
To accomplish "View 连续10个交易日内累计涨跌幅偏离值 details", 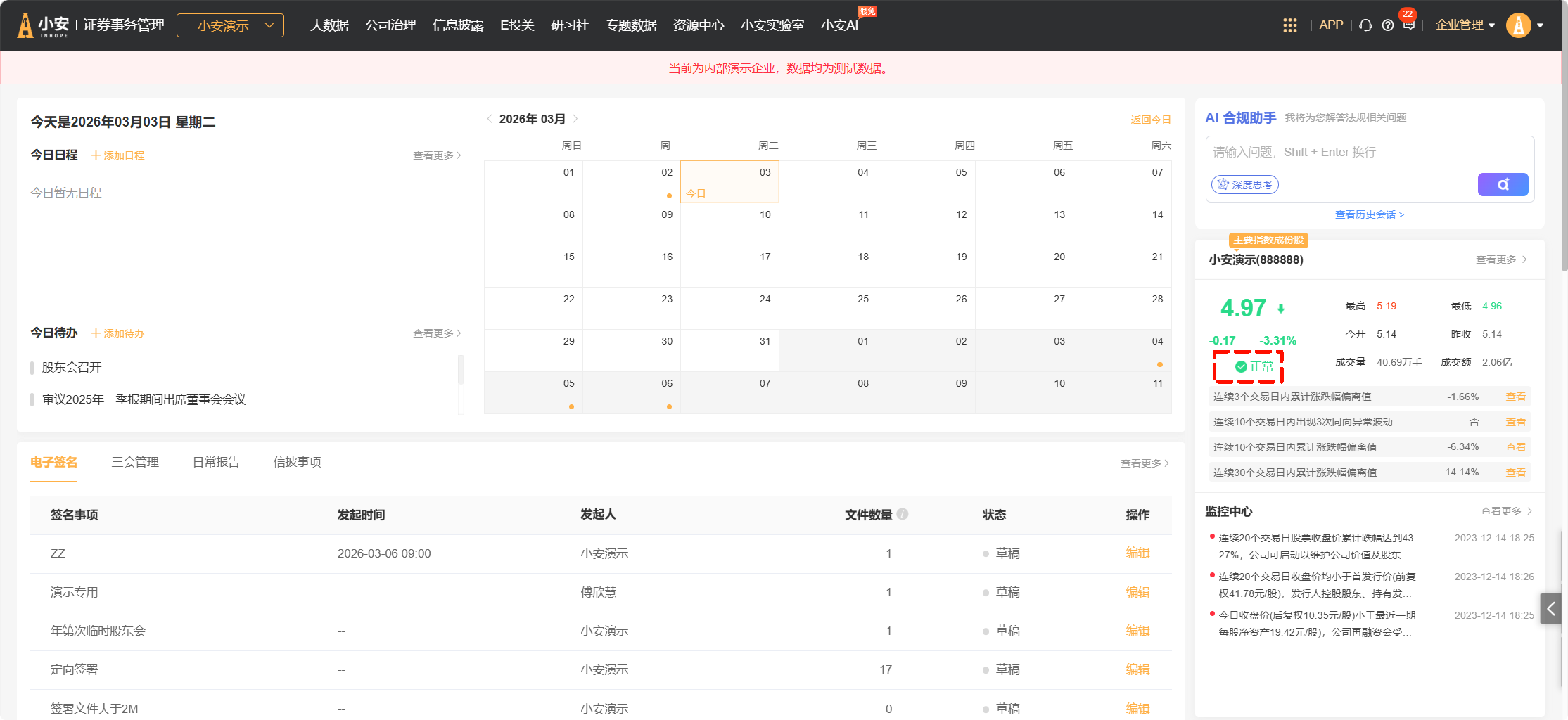I will [x=1516, y=447].
